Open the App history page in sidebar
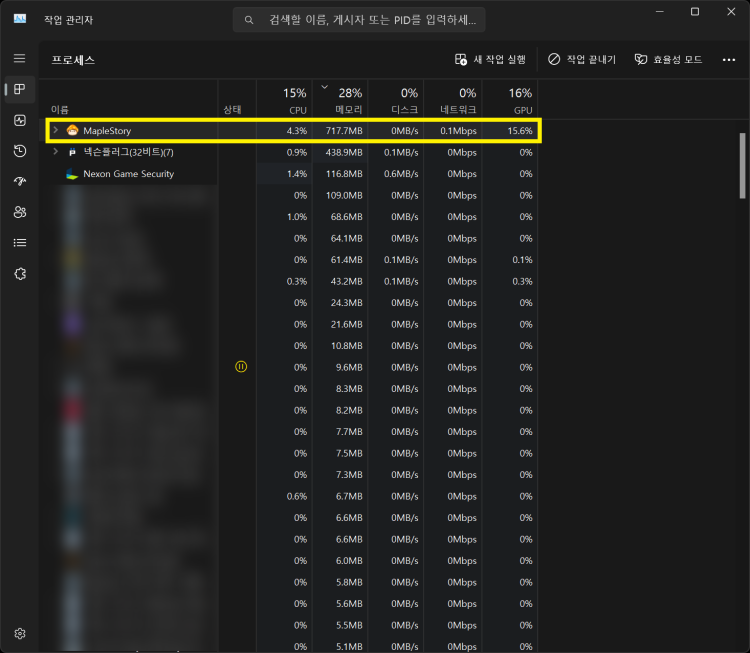This screenshot has height=653, width=750. 20,151
